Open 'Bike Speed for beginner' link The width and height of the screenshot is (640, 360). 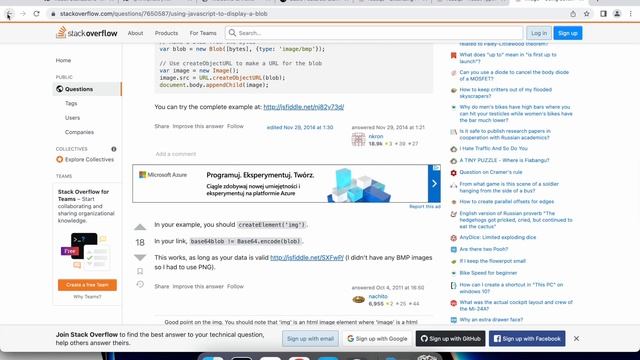pyautogui.click(x=488, y=273)
